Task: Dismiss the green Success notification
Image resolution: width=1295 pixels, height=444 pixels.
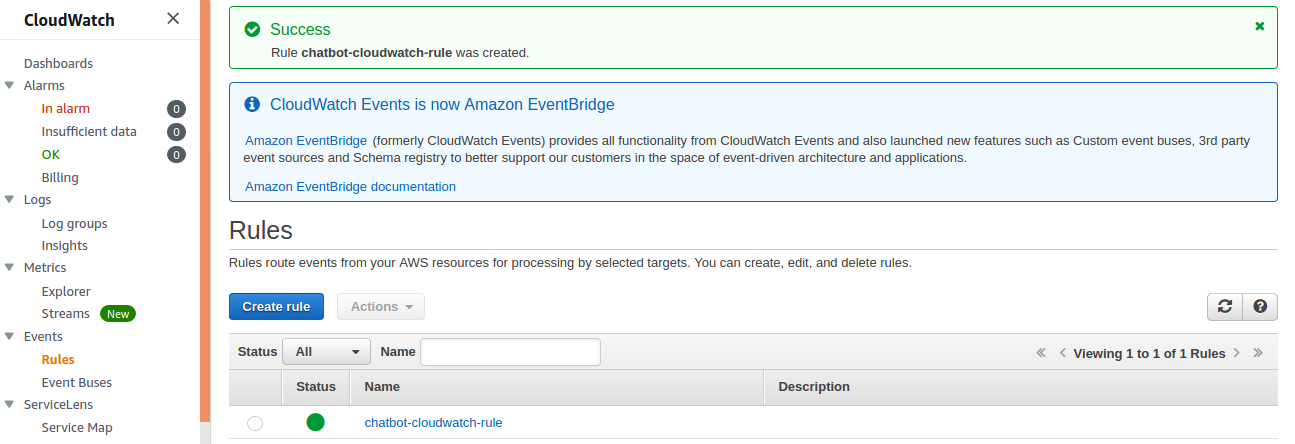Action: (x=1260, y=26)
